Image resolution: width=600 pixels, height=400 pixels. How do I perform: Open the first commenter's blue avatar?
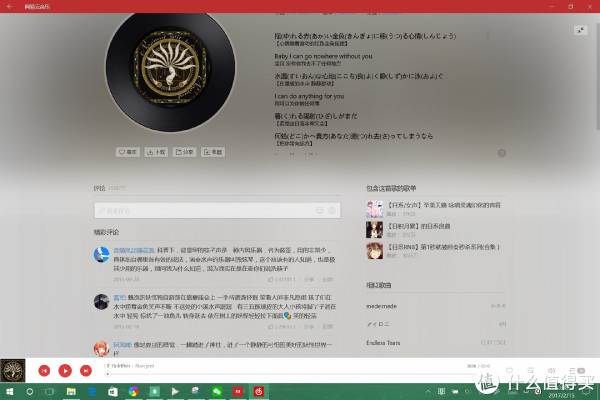[101, 255]
